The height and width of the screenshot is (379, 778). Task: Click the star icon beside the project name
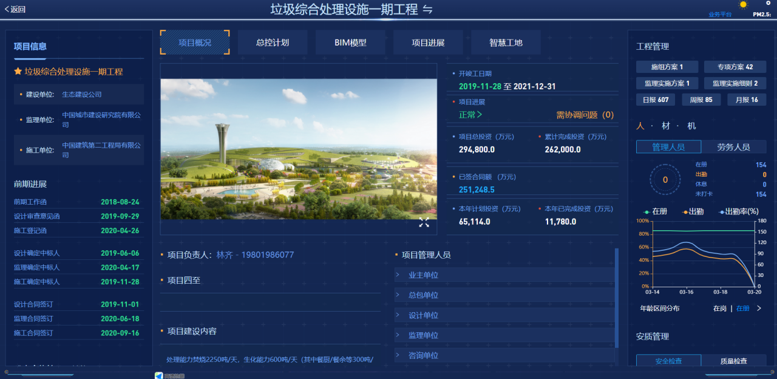(18, 71)
